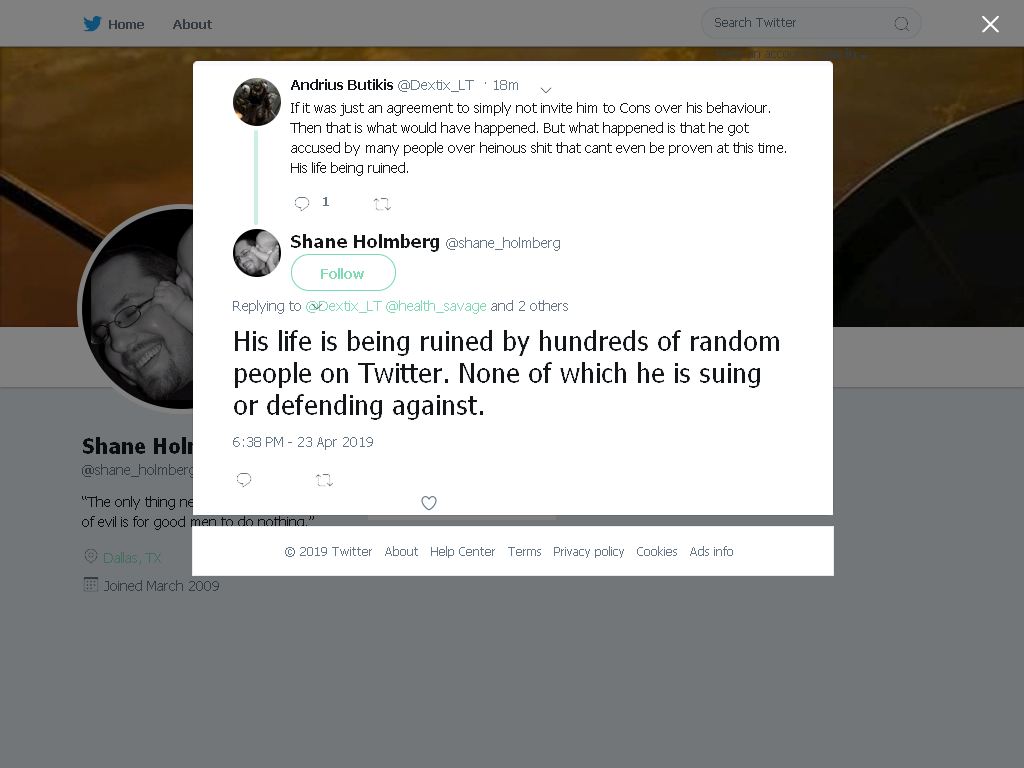
Task: Go to Home in the top navigation
Action: pyautogui.click(x=126, y=24)
